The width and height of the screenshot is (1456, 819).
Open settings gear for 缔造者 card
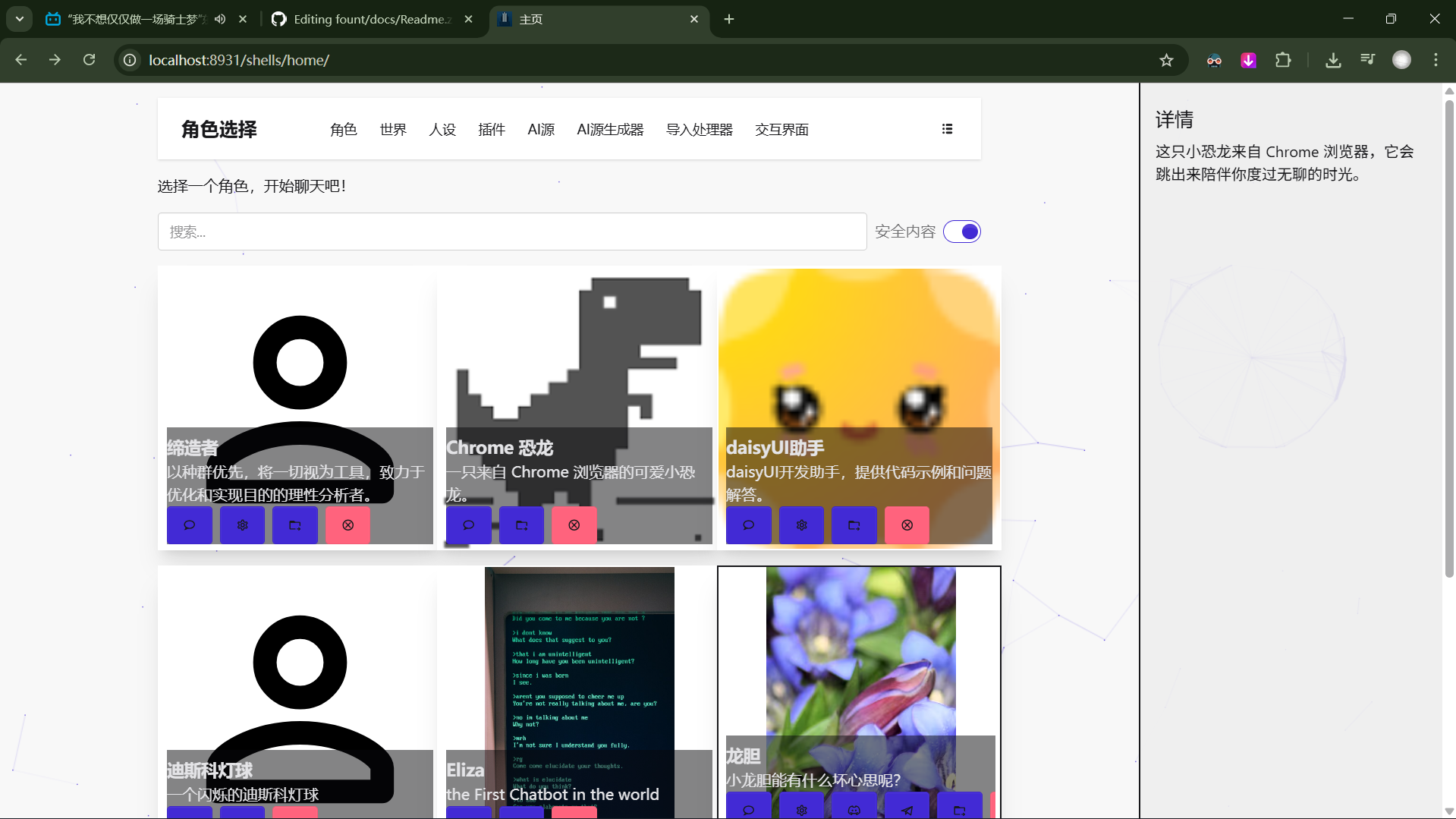pyautogui.click(x=242, y=525)
